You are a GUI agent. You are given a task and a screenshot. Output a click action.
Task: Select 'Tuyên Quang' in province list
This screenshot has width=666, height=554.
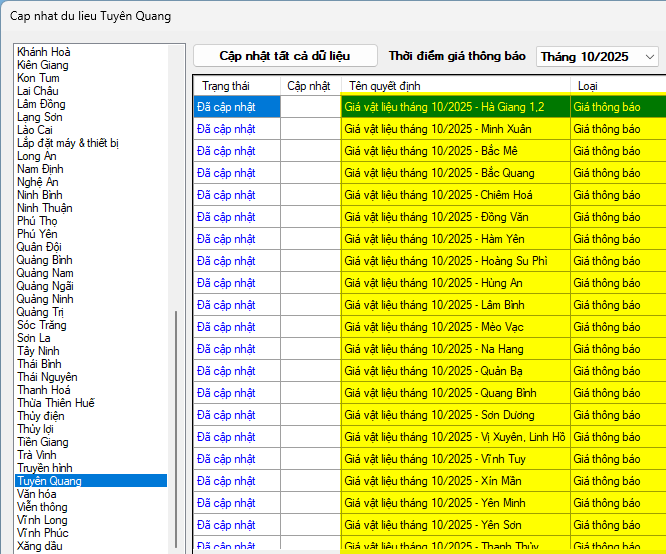(50, 481)
